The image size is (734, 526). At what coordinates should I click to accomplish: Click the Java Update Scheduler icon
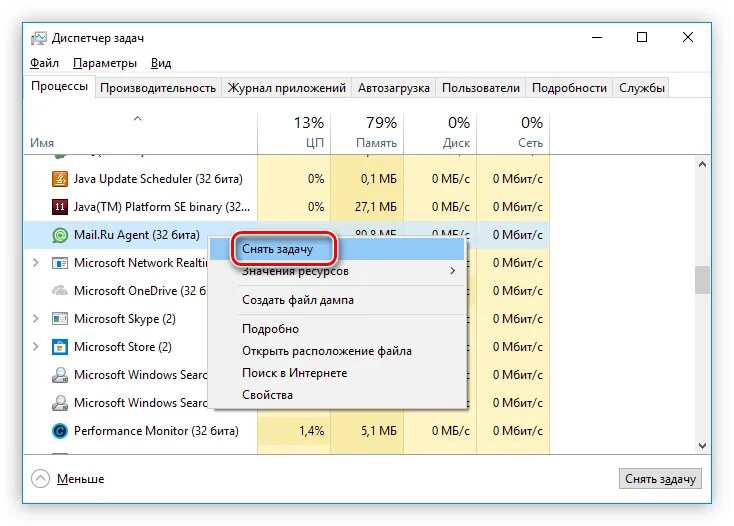59,179
